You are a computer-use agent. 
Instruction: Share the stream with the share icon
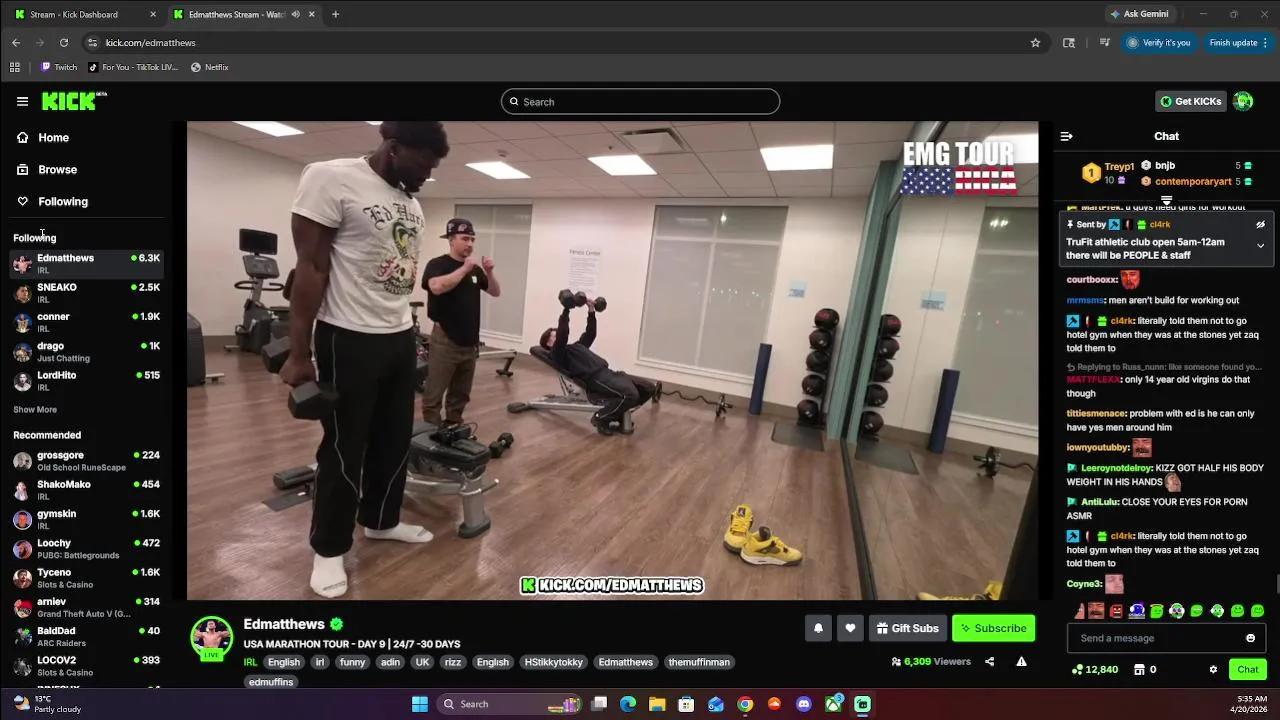coord(989,661)
